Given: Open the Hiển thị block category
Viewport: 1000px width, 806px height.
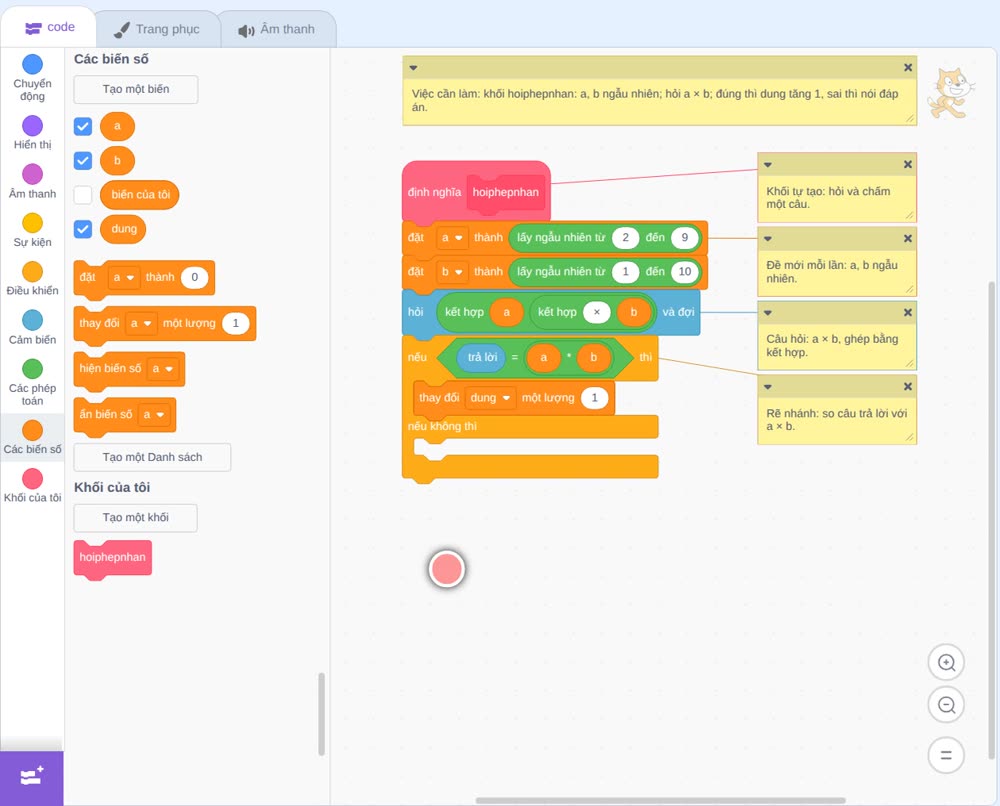Looking at the screenshot, I should click(33, 133).
